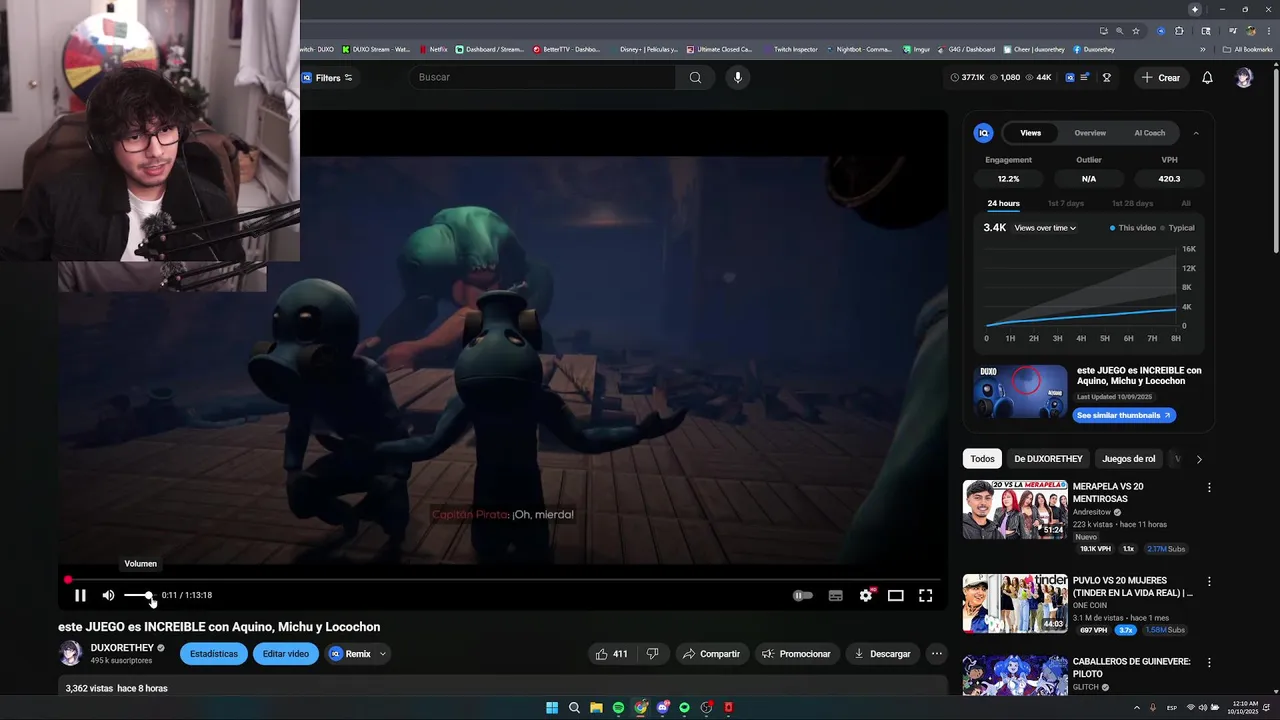Open Spotify from the taskbar
Viewport: 1280px width, 720px height.
coord(618,708)
